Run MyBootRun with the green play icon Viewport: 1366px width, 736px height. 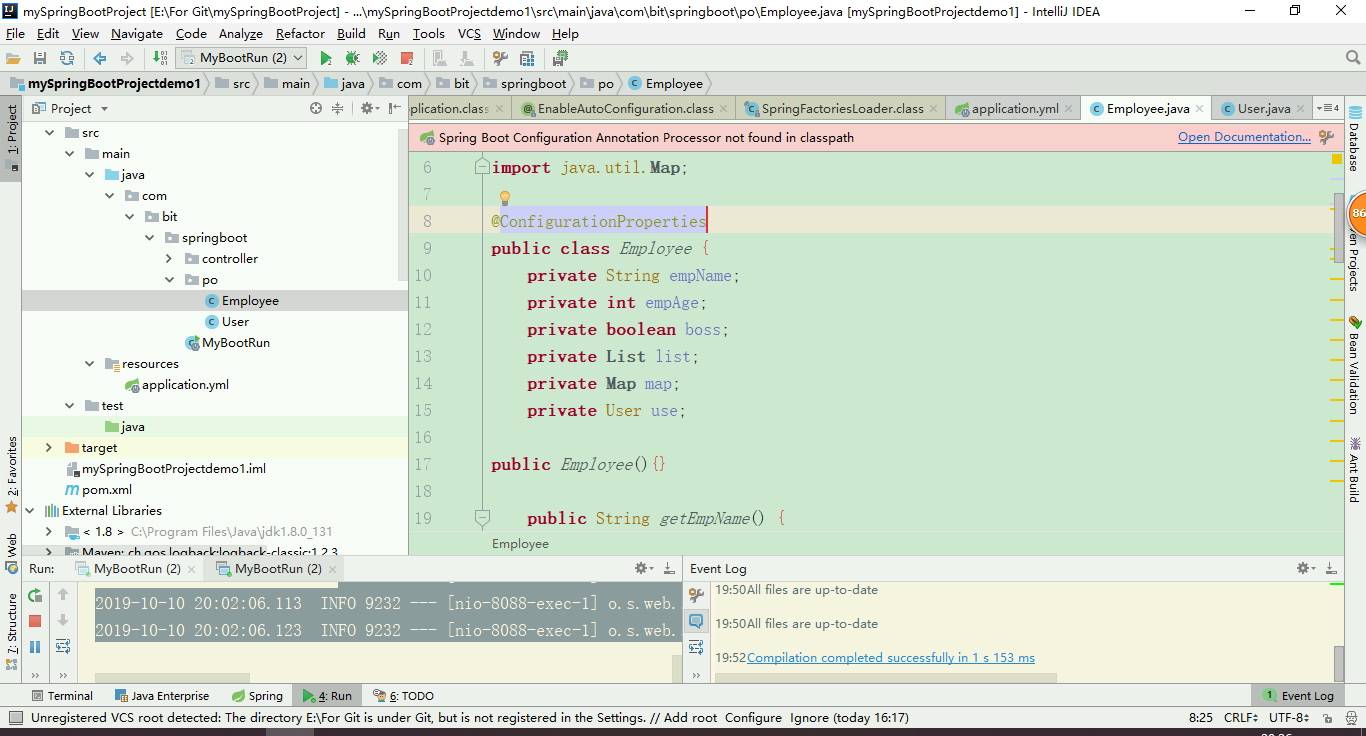point(326,59)
